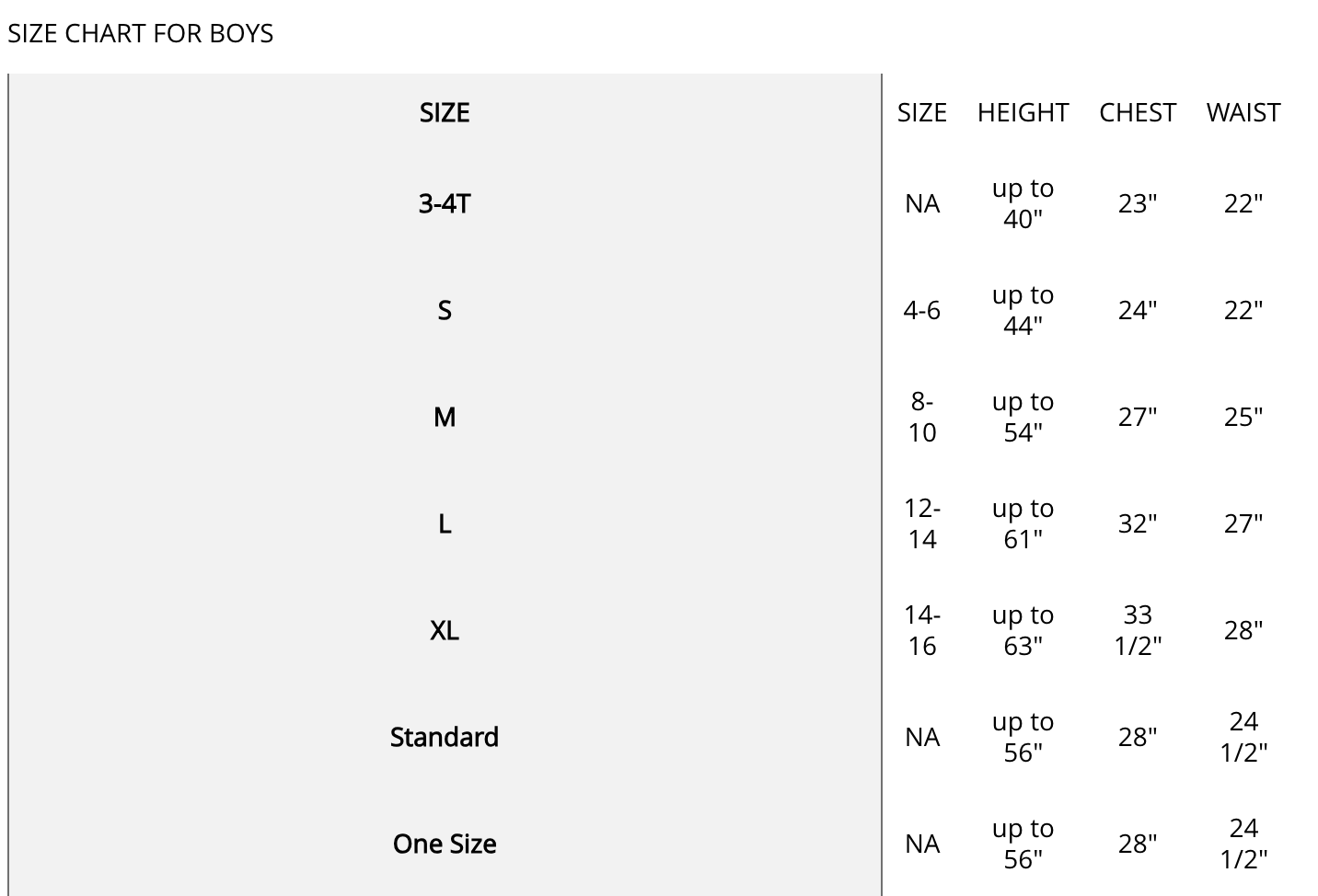Viewport: 1318px width, 896px height.
Task: Select the CHEST column header
Action: 1138,112
